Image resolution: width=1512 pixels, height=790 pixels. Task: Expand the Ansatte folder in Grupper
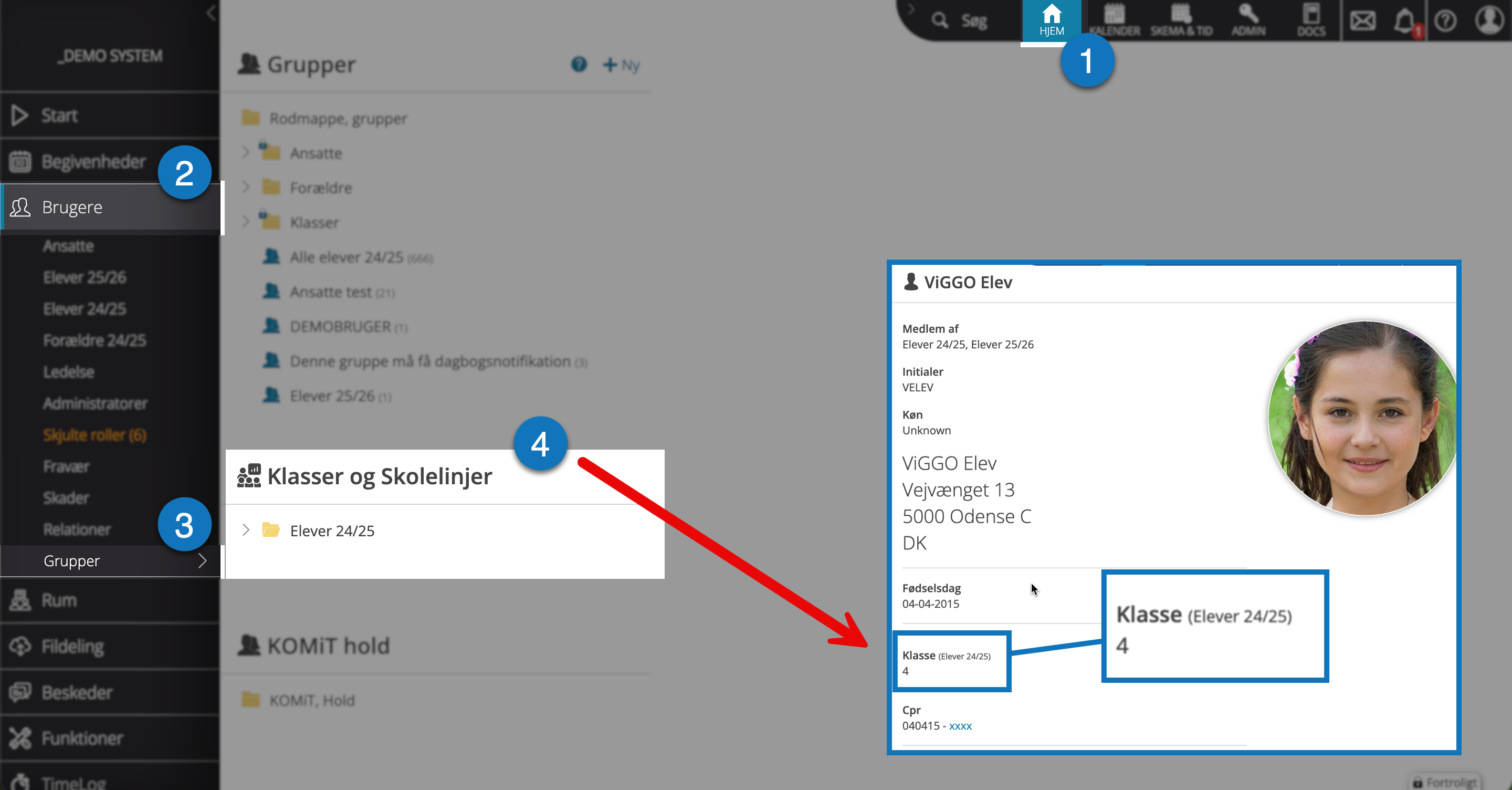pos(246,153)
